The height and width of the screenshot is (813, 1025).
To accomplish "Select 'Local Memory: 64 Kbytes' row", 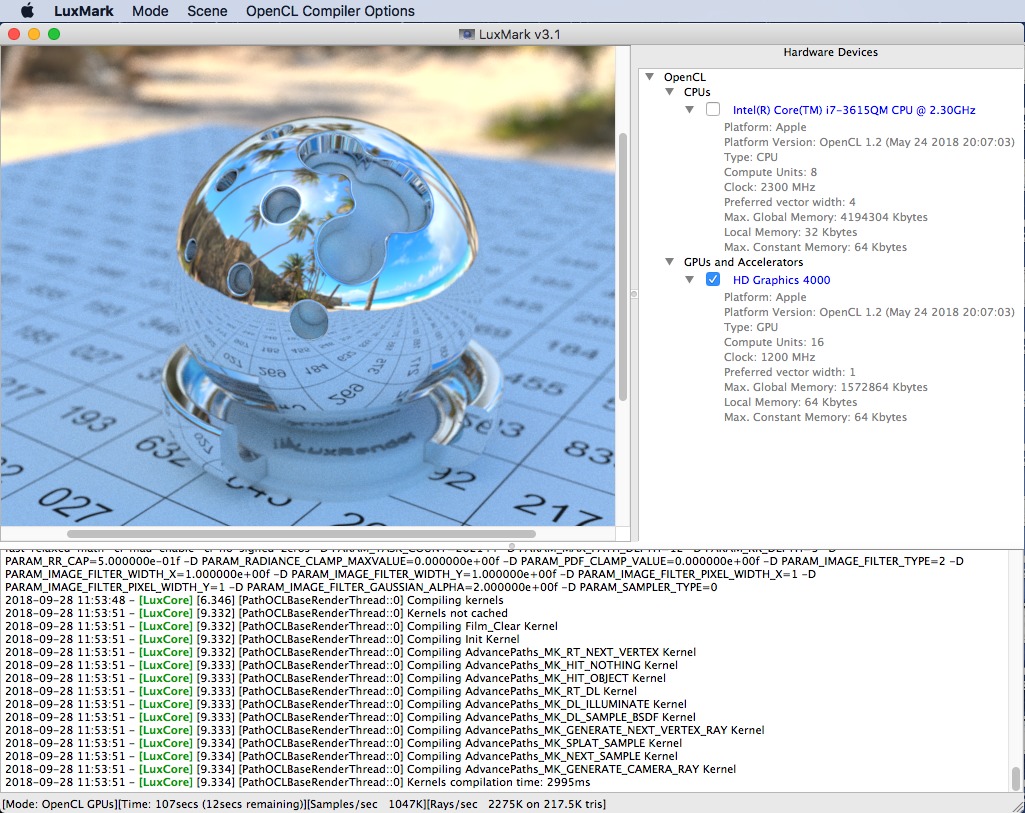I will (790, 402).
